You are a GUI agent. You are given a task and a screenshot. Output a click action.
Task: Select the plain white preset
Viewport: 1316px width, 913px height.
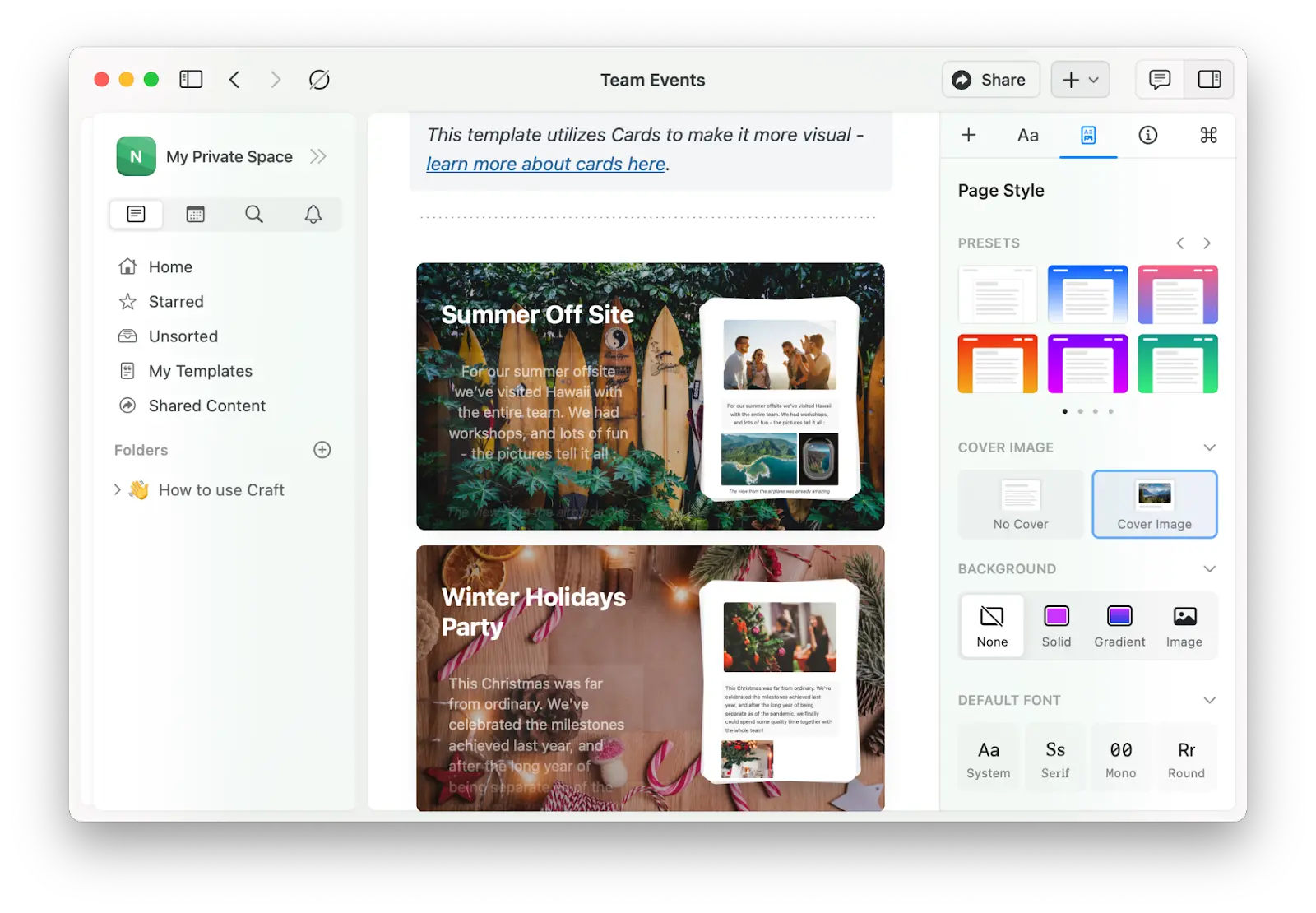click(x=998, y=294)
